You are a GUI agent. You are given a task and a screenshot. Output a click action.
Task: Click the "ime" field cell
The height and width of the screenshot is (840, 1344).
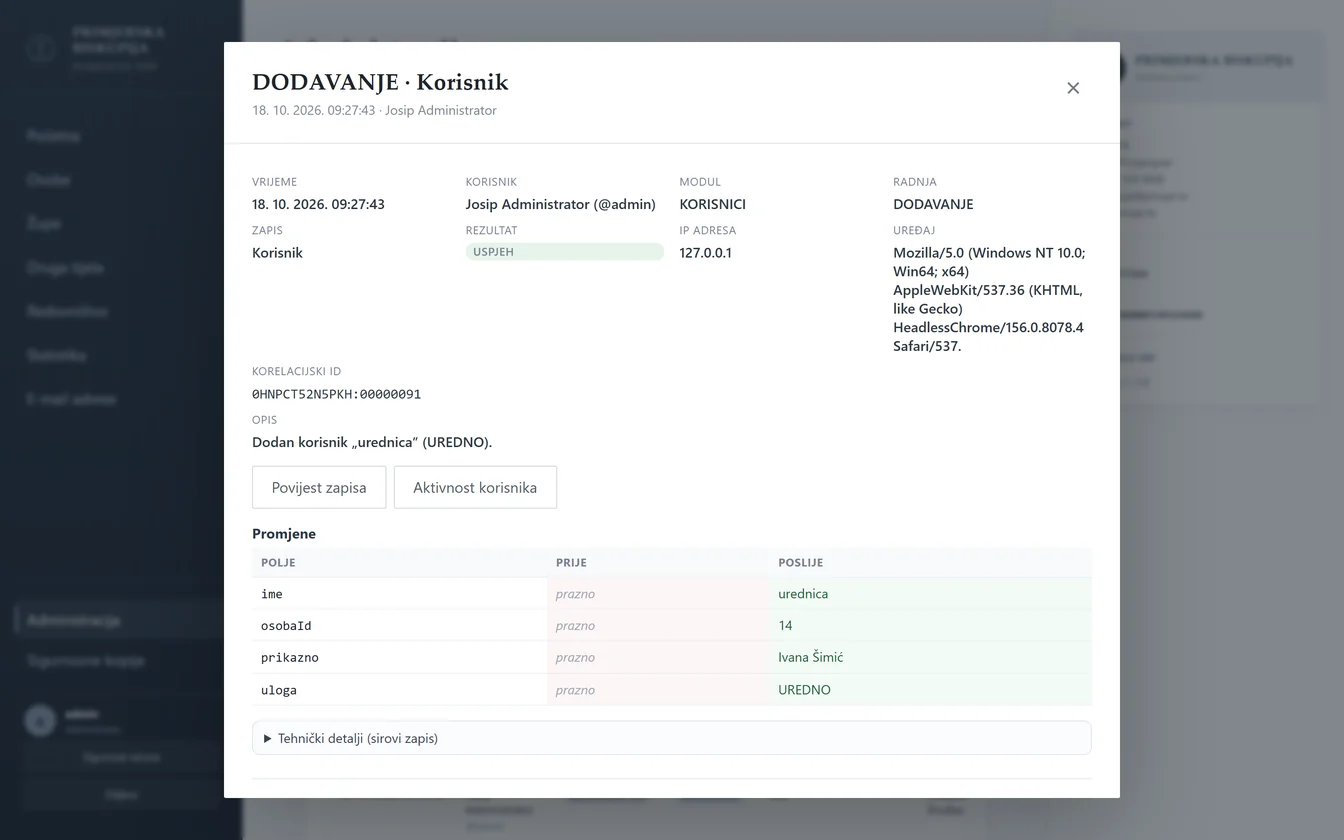[400, 594]
